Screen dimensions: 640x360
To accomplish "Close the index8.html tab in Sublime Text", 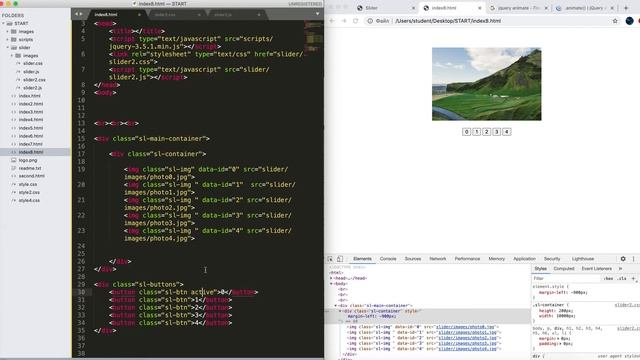I will tap(139, 15).
